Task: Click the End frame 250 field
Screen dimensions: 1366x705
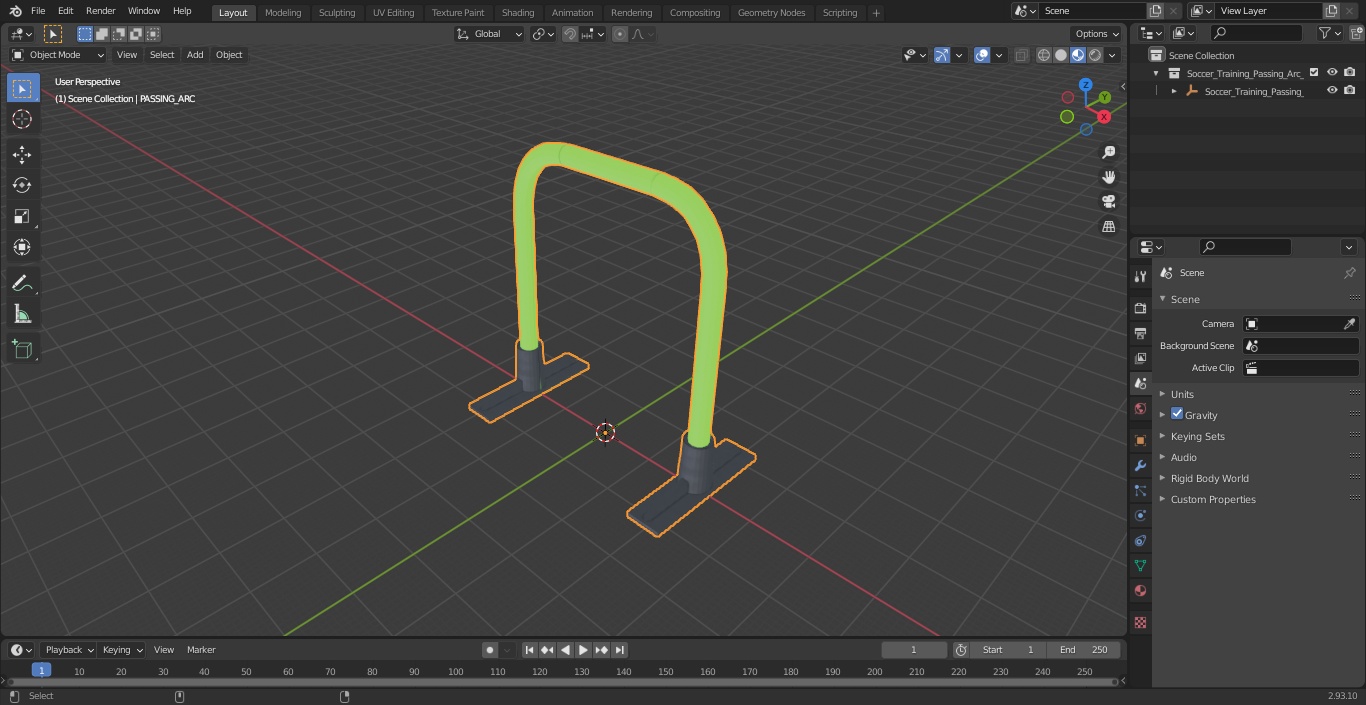Action: pyautogui.click(x=1084, y=650)
